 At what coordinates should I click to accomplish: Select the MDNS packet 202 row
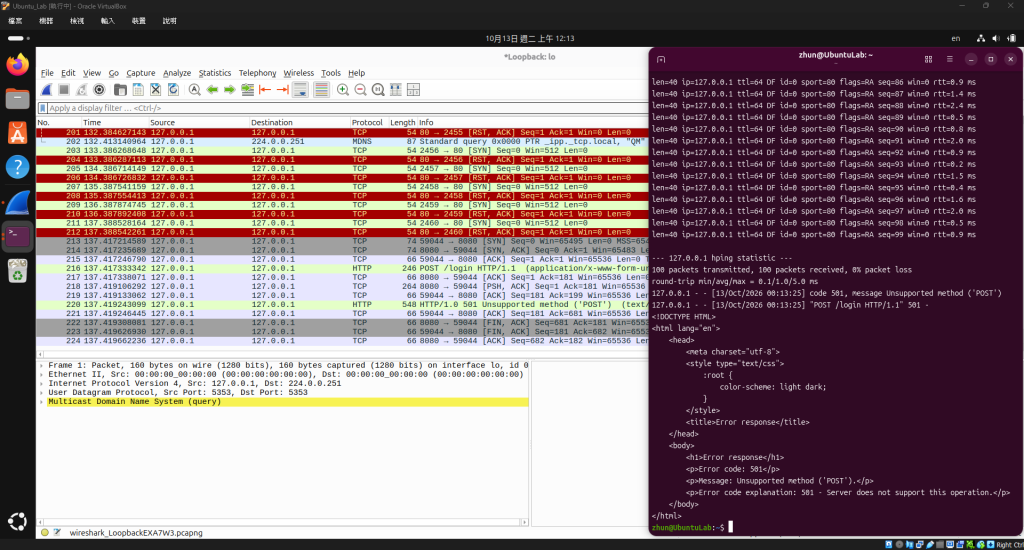[342, 141]
